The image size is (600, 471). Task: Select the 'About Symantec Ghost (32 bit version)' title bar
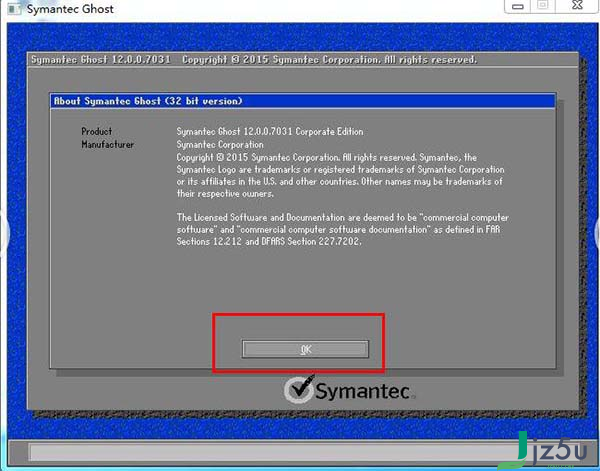click(x=303, y=101)
